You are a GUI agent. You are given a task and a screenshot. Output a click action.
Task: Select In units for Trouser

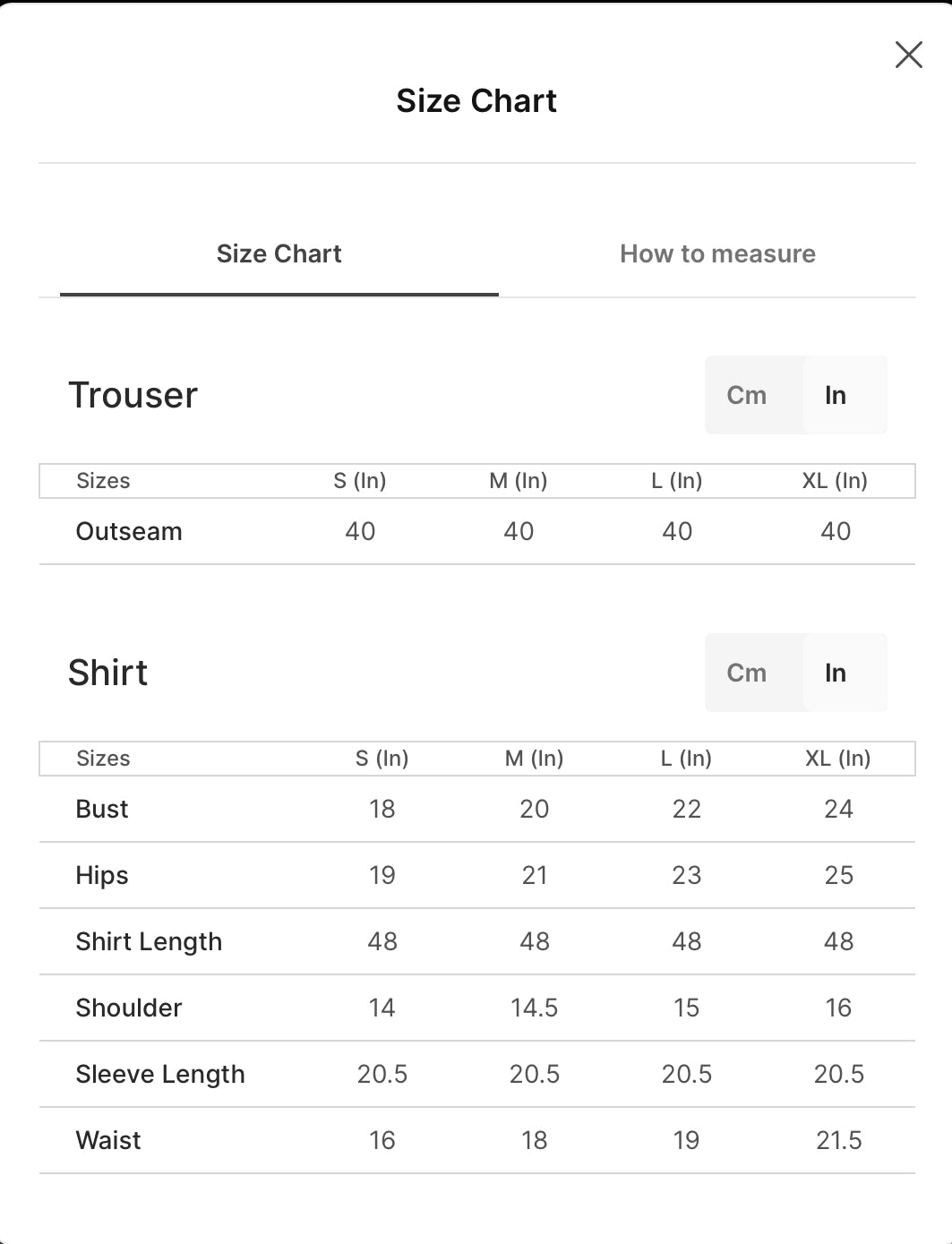pos(836,395)
